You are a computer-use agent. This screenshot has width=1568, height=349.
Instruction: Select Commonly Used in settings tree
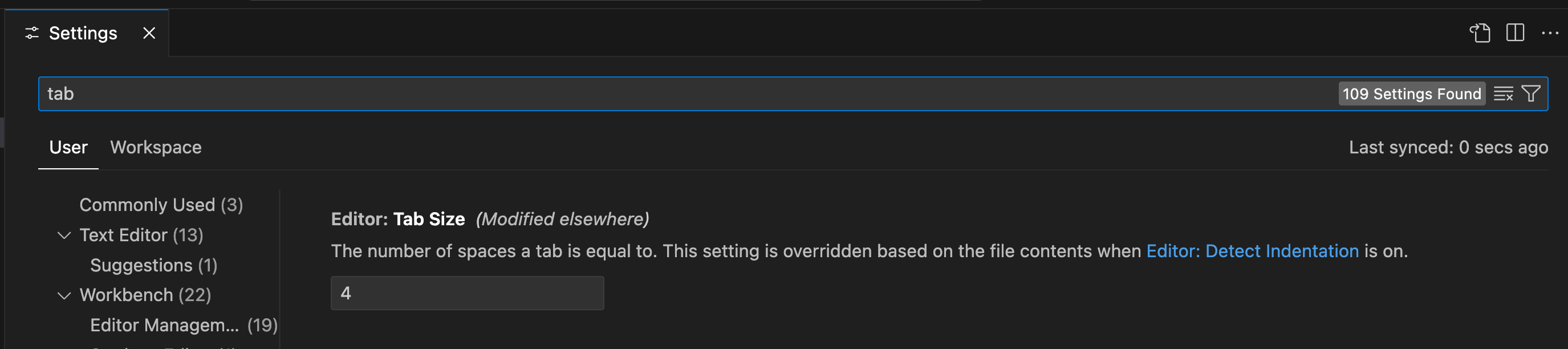[161, 205]
